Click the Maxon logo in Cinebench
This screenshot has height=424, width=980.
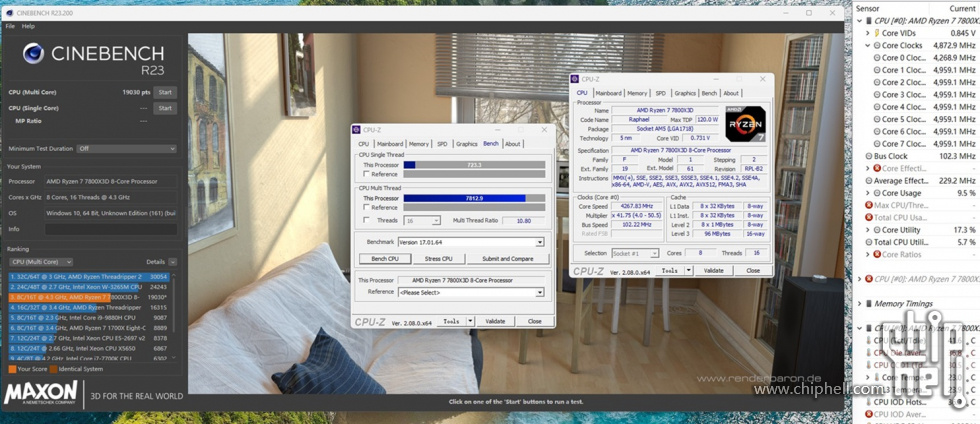[x=41, y=395]
